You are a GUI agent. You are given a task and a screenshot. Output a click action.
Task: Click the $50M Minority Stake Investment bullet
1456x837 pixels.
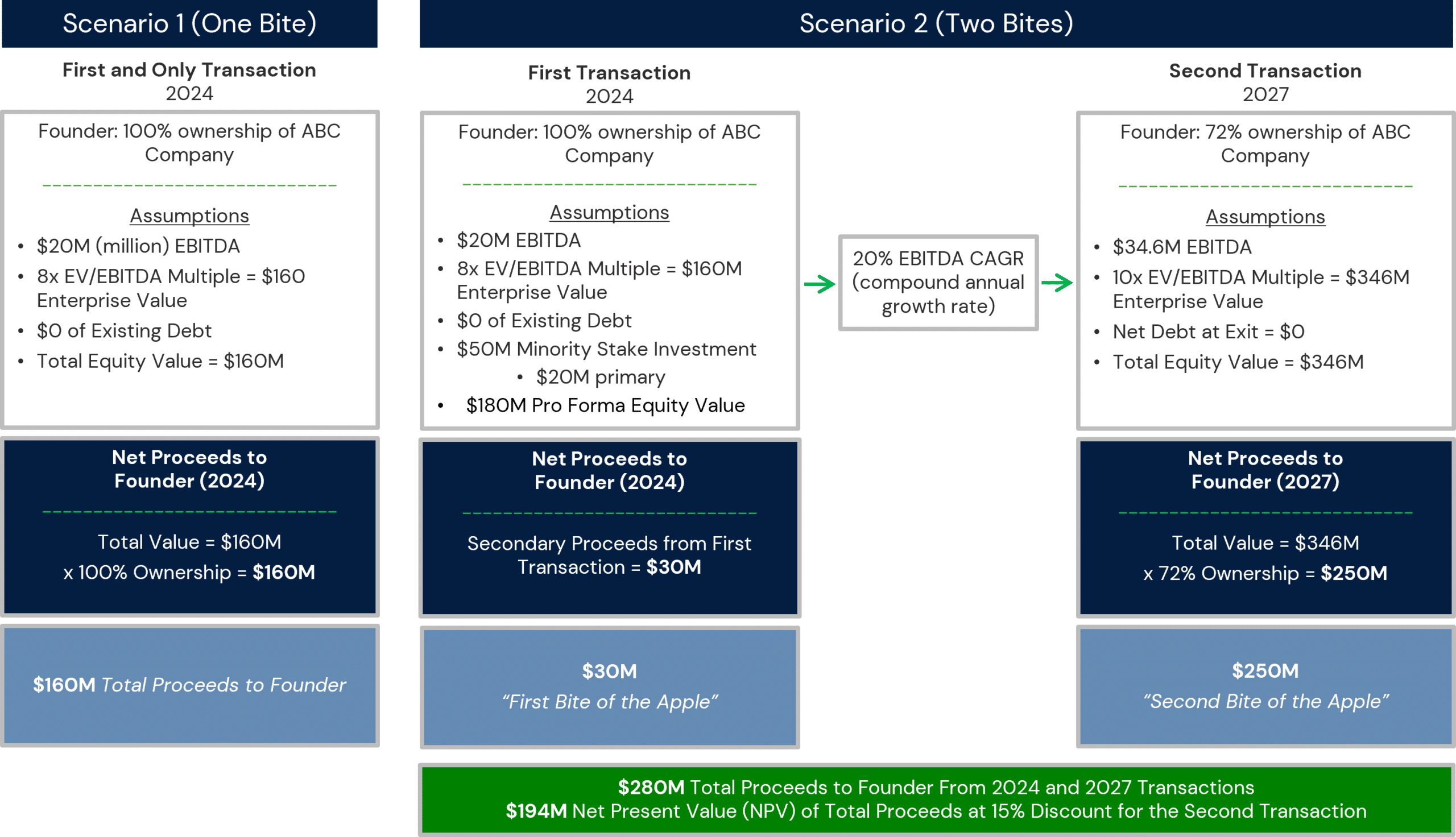[606, 349]
